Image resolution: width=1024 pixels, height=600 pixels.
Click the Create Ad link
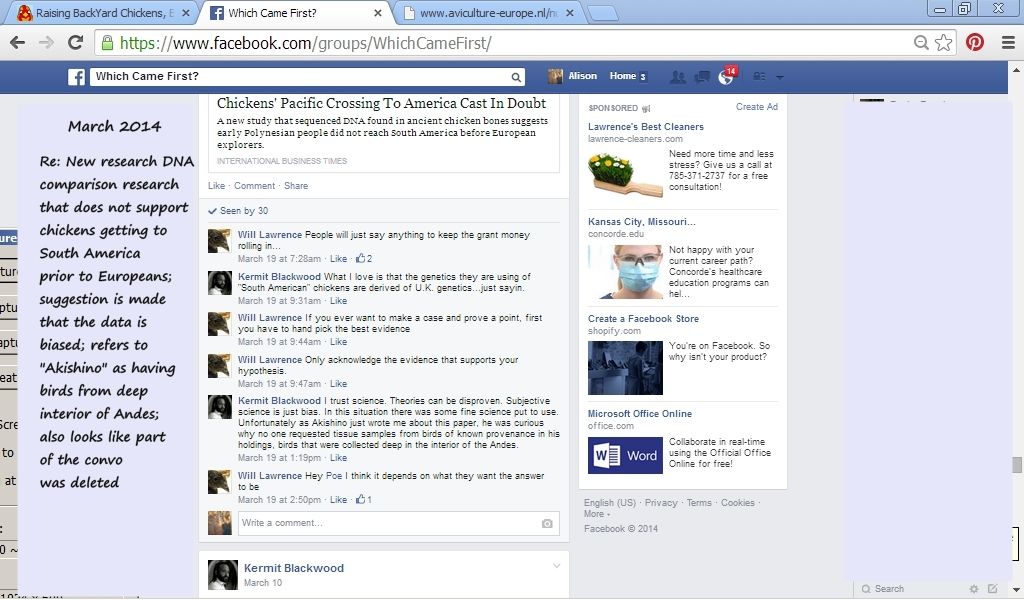(x=756, y=107)
